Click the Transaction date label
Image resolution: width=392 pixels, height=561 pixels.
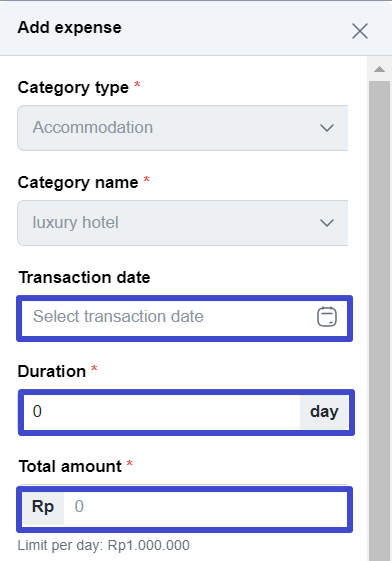[x=84, y=277]
